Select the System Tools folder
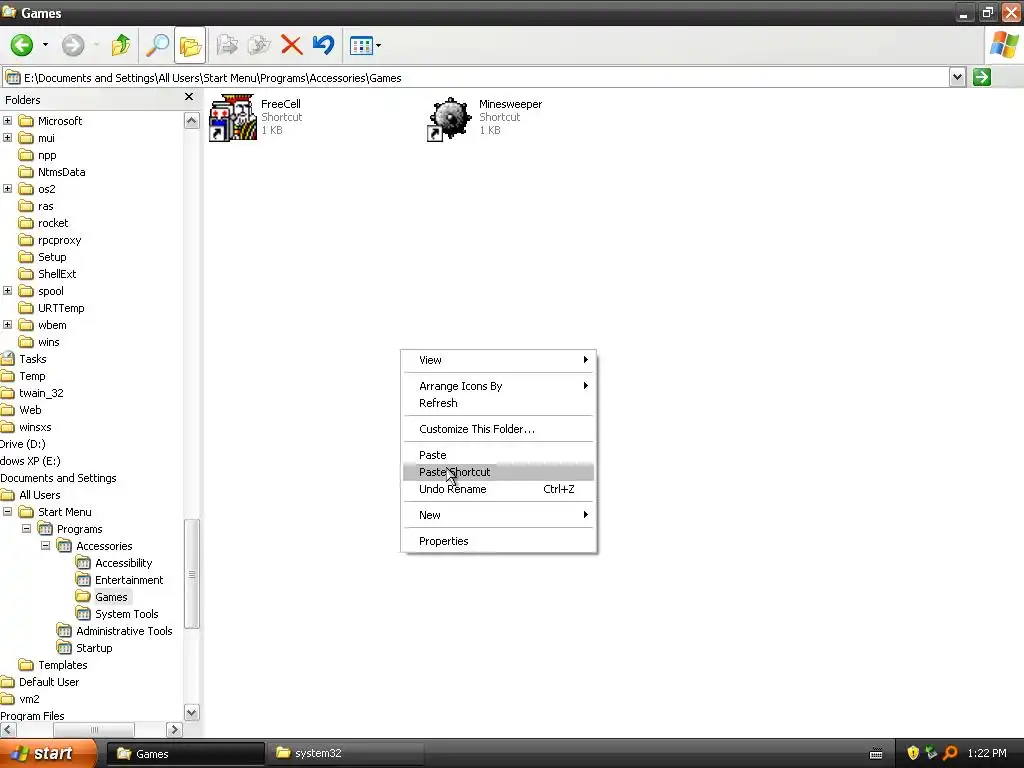 127,613
